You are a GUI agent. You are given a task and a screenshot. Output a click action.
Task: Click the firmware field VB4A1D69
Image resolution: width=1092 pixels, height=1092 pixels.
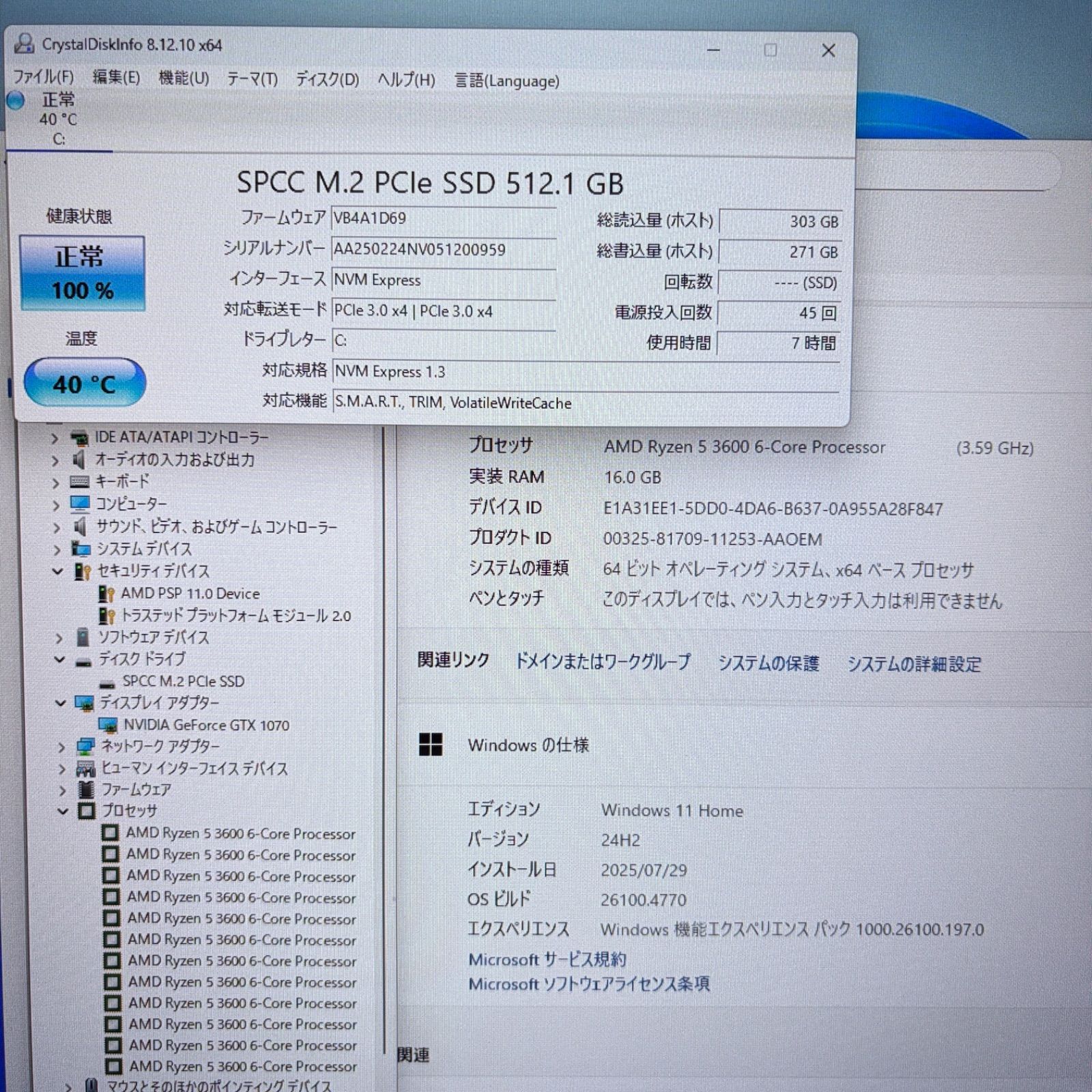click(444, 218)
